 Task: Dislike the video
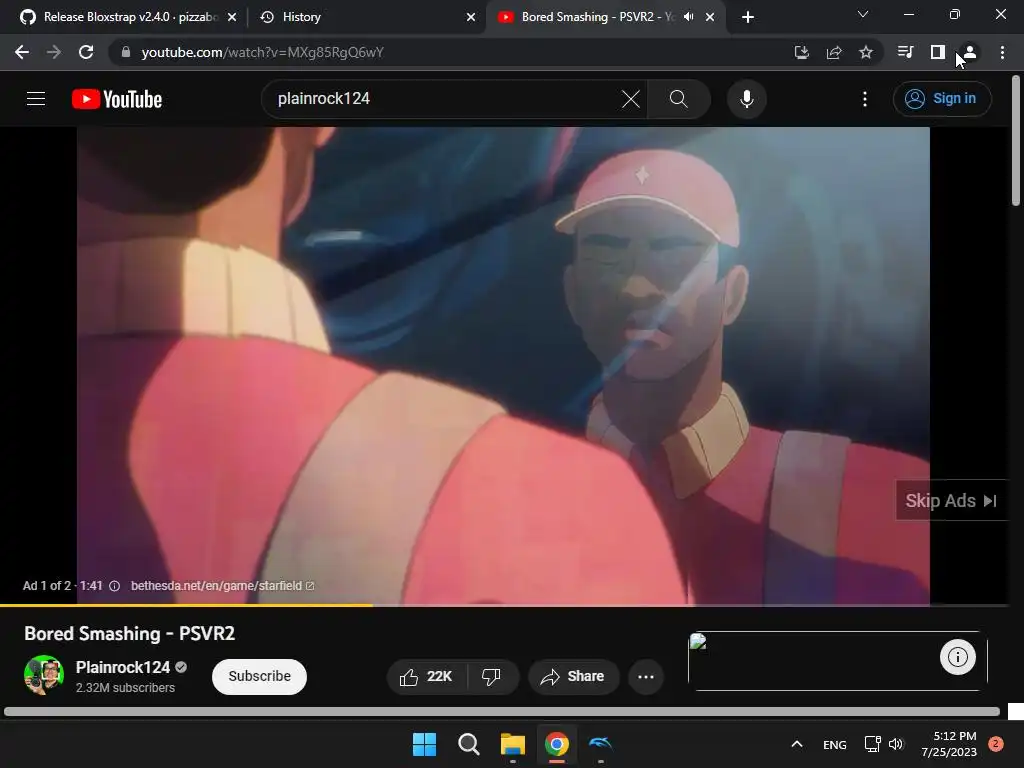(x=491, y=677)
